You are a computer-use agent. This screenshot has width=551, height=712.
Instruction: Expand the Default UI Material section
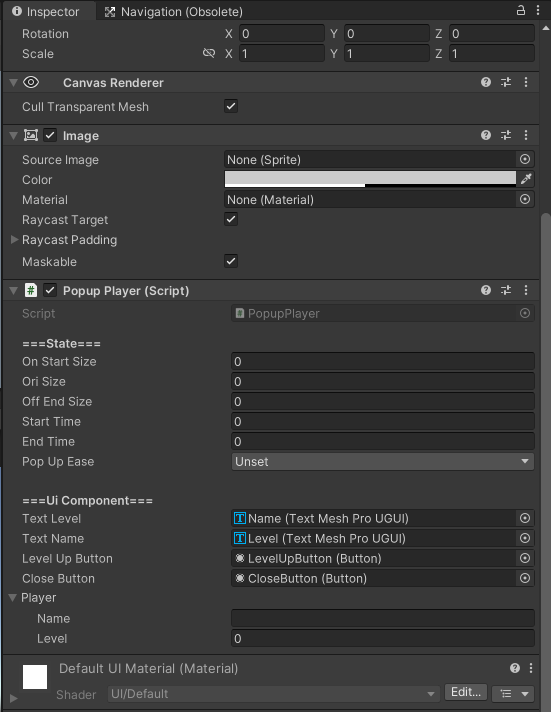14,698
